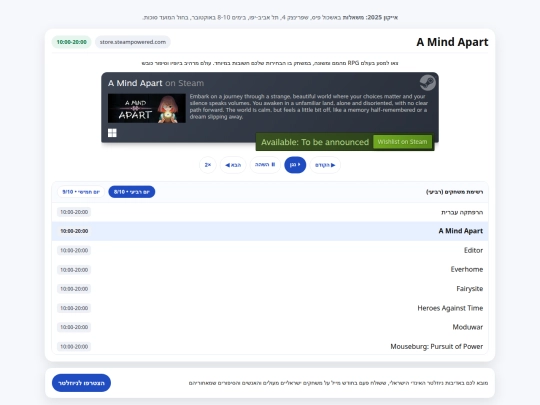Select the Heroes Against Time row

click(270, 308)
